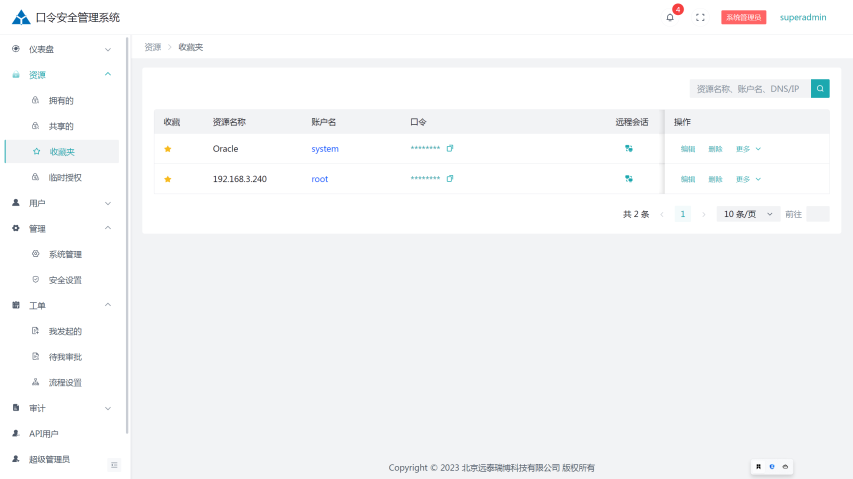
Task: Start remote session for Oracle resource
Action: pos(629,149)
